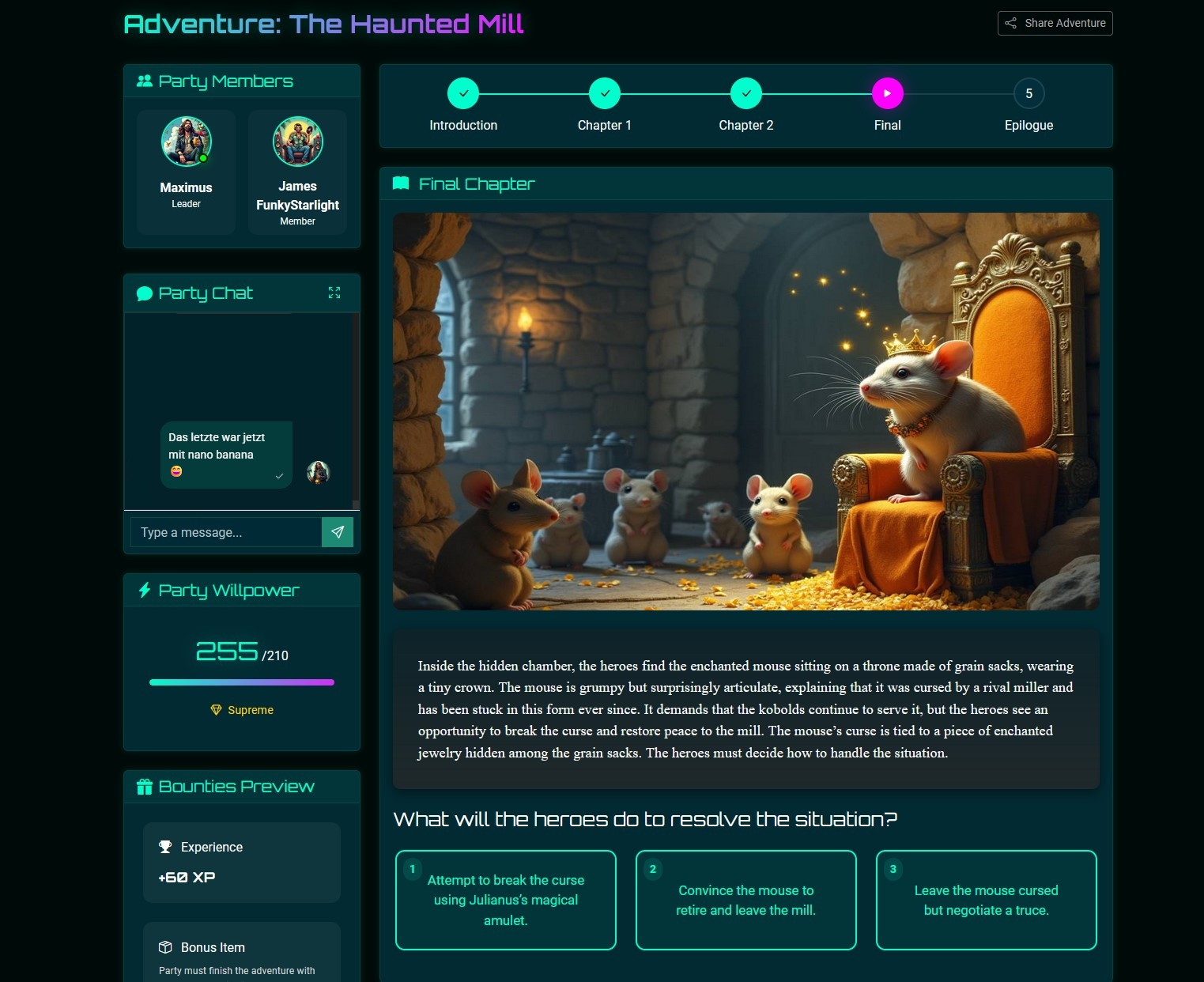The height and width of the screenshot is (982, 1204).
Task: Click the Bounties Preview gift icon
Action: pos(144,786)
